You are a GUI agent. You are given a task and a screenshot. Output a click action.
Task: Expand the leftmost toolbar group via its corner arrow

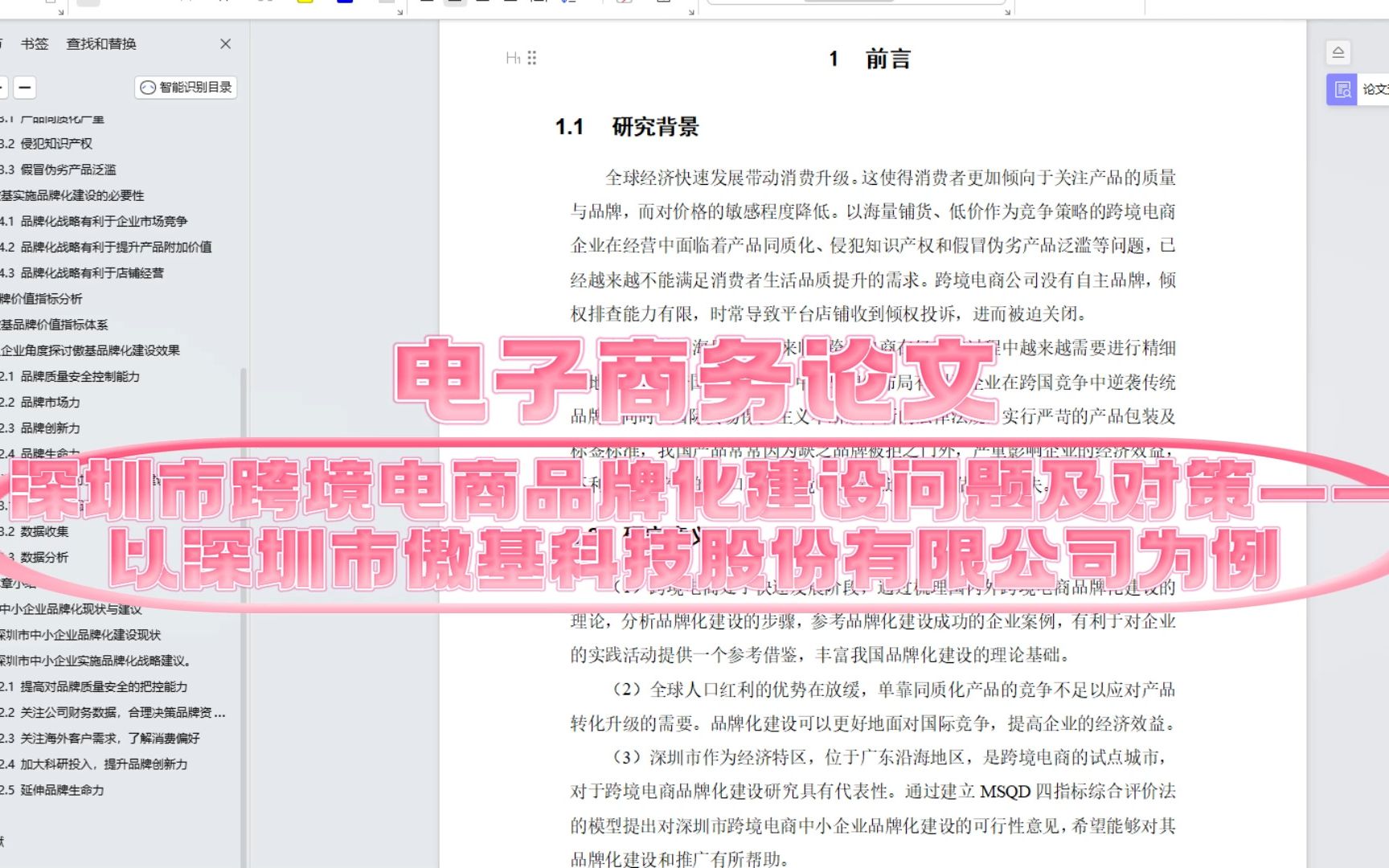[x=60, y=10]
